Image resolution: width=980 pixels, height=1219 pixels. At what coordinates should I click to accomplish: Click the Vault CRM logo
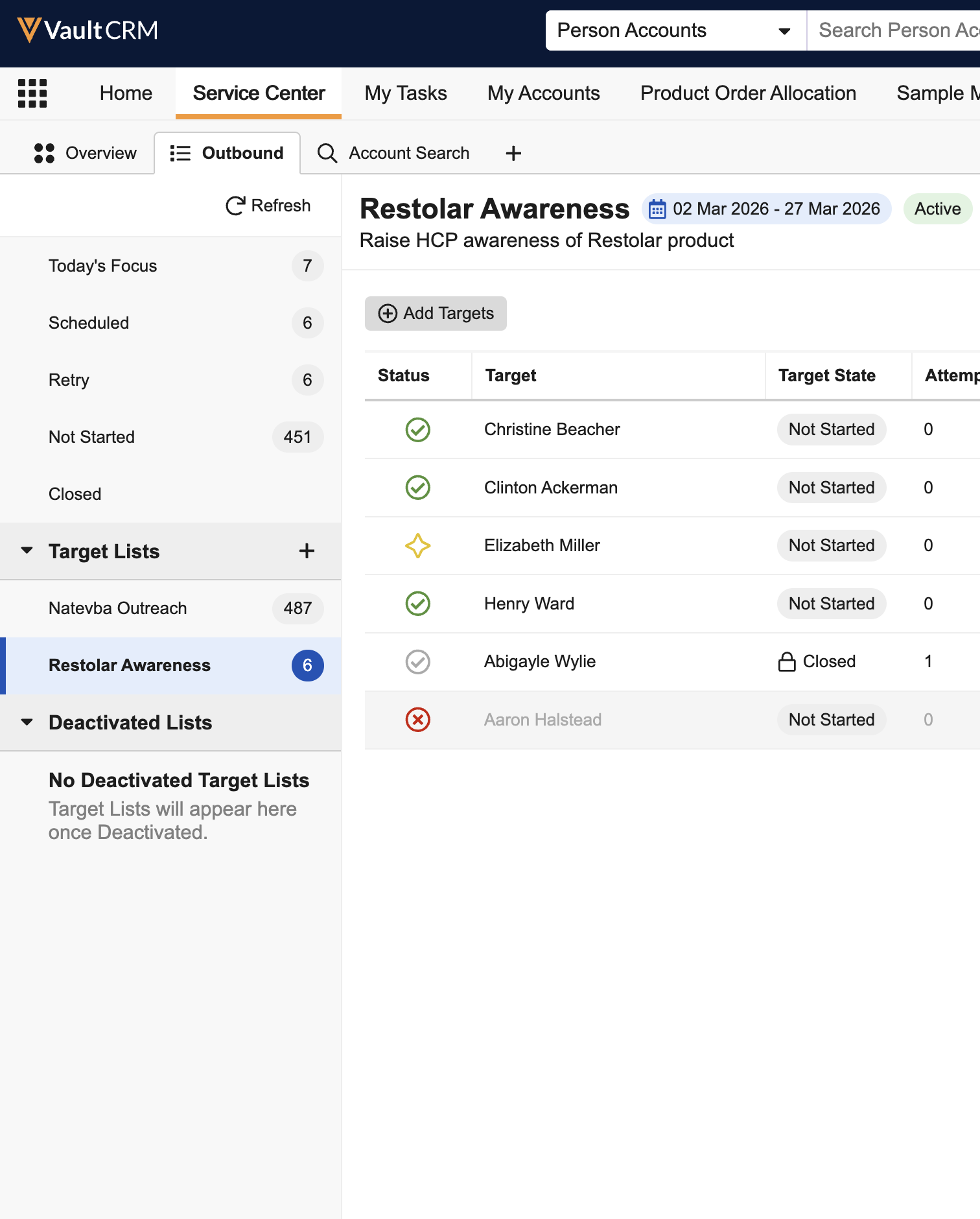[87, 30]
